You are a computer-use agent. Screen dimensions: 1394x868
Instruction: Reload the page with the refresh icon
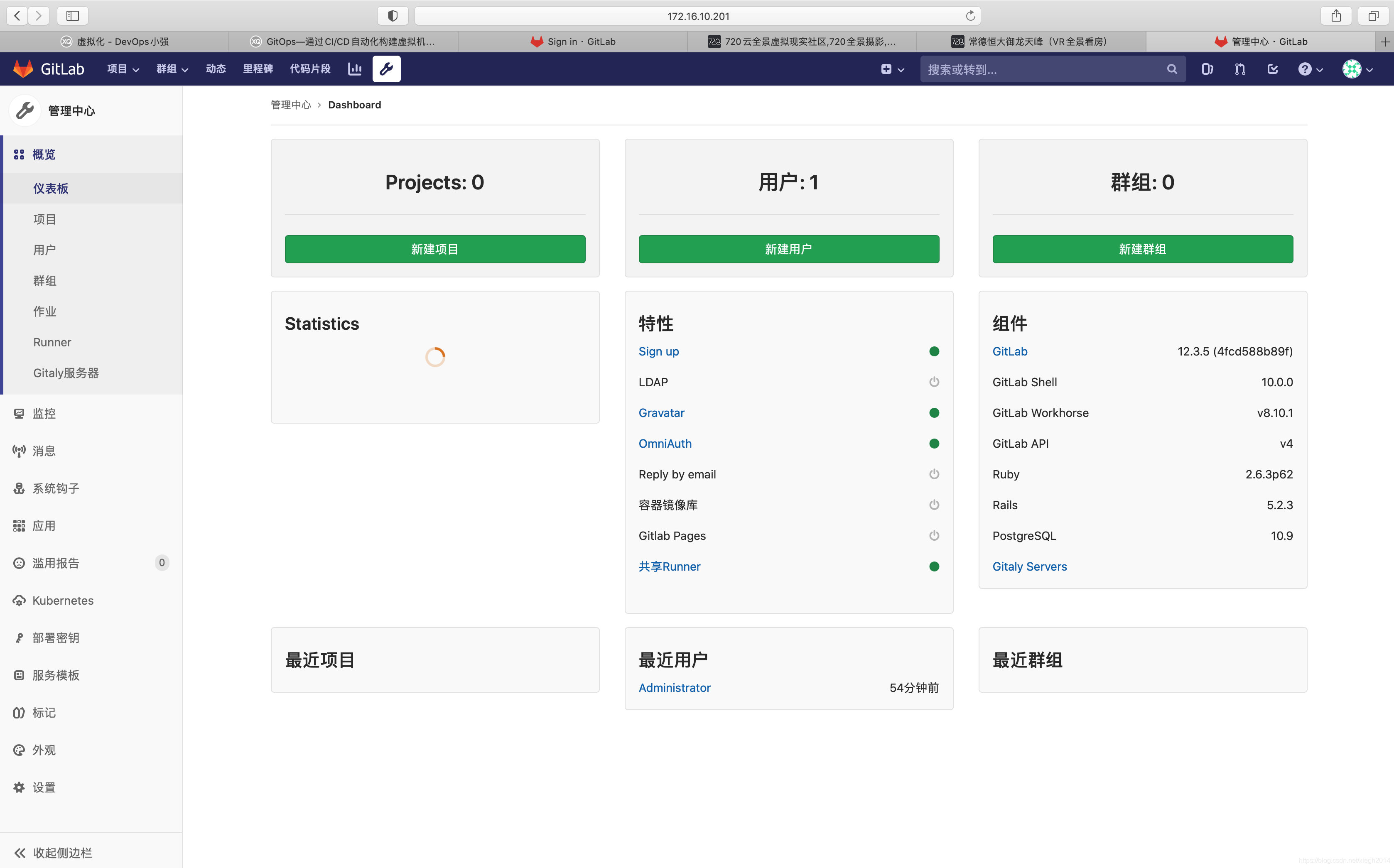tap(970, 15)
